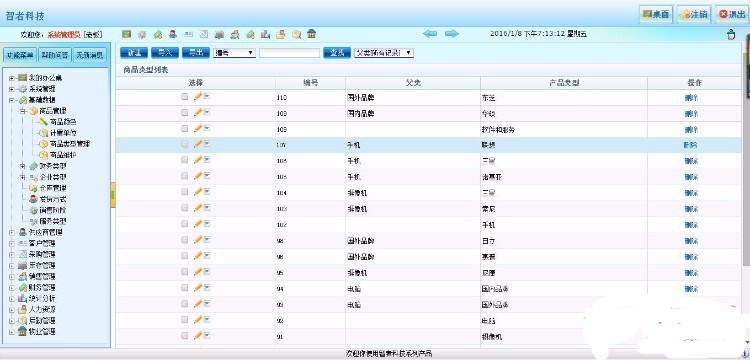This screenshot has width=750, height=360.
Task: Click the green back arrow
Action: pyautogui.click(x=430, y=33)
